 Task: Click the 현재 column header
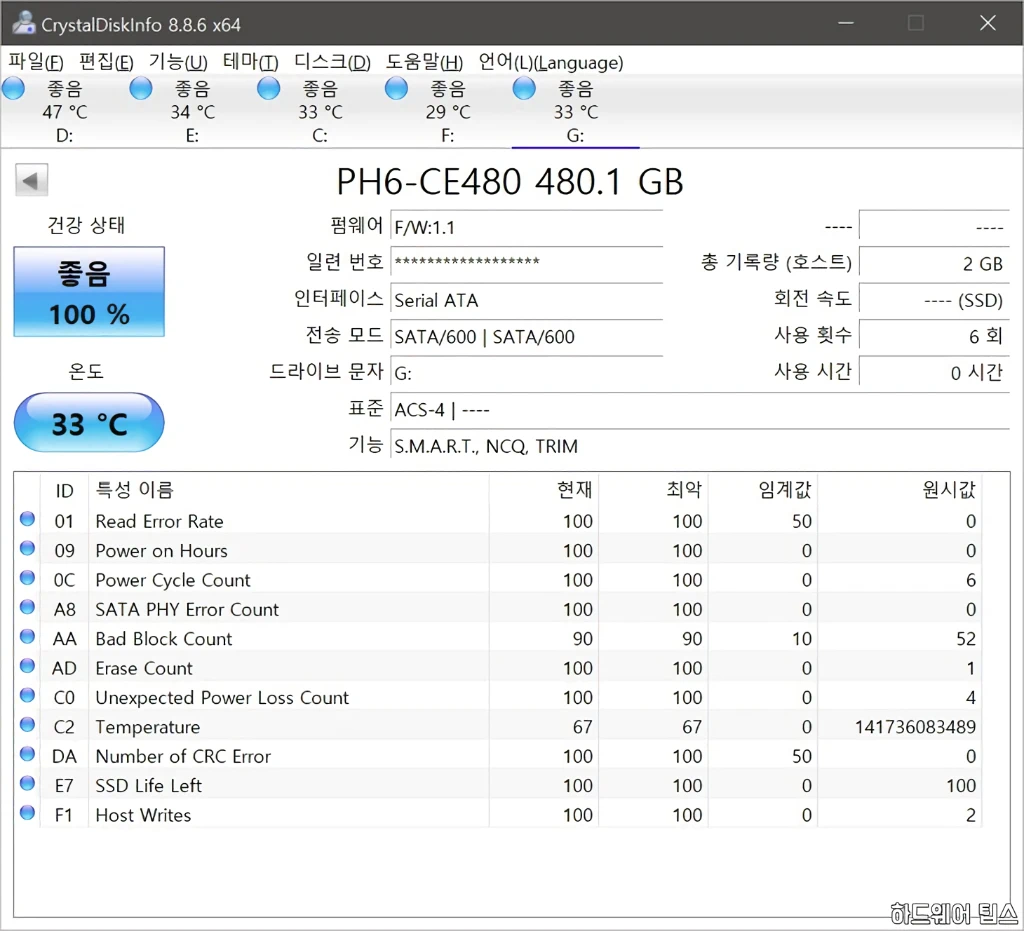click(x=543, y=490)
